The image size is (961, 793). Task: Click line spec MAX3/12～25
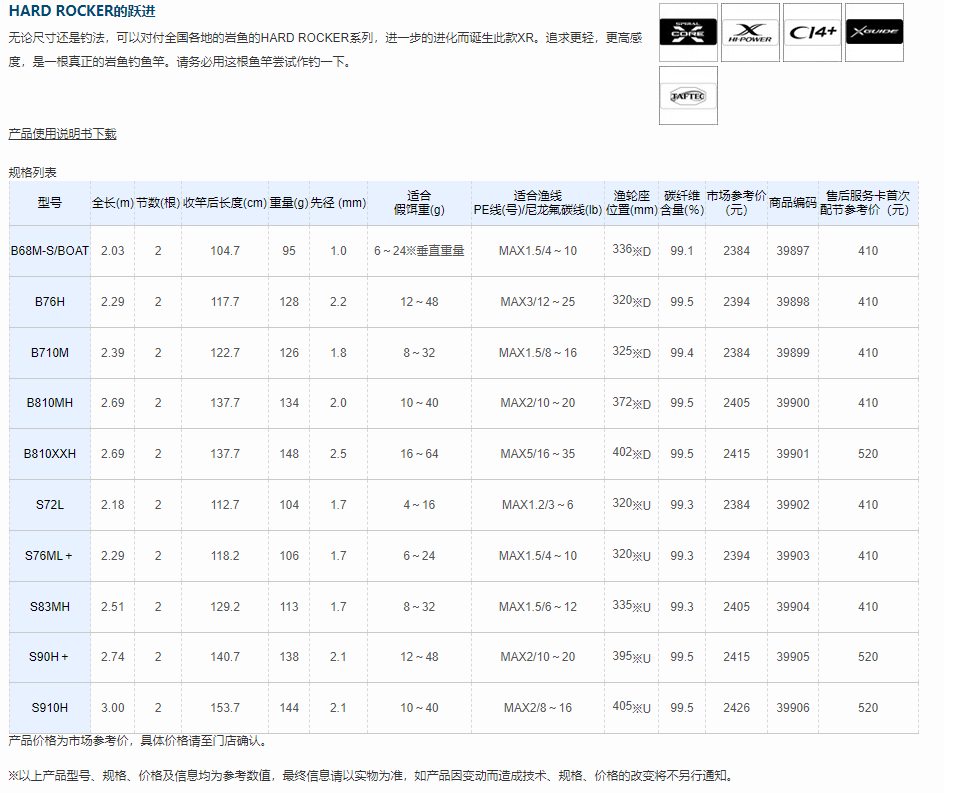[x=537, y=302]
